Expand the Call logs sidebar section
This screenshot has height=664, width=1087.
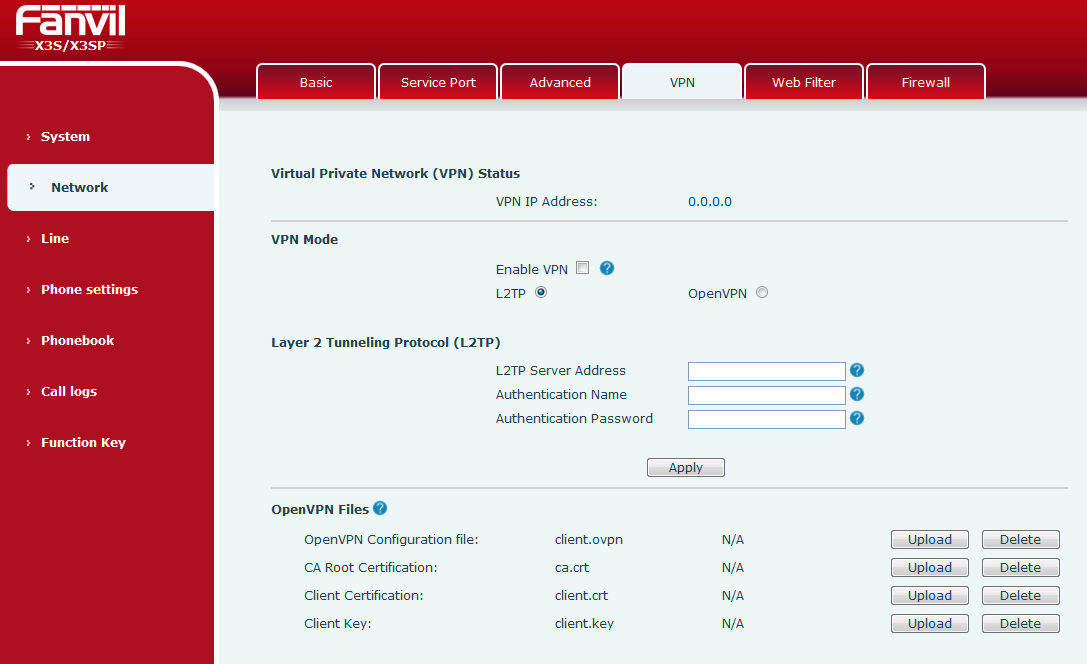pyautogui.click(x=69, y=392)
